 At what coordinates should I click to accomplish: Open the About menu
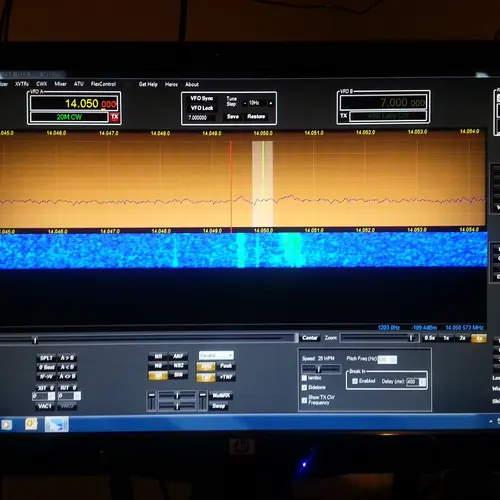click(192, 85)
